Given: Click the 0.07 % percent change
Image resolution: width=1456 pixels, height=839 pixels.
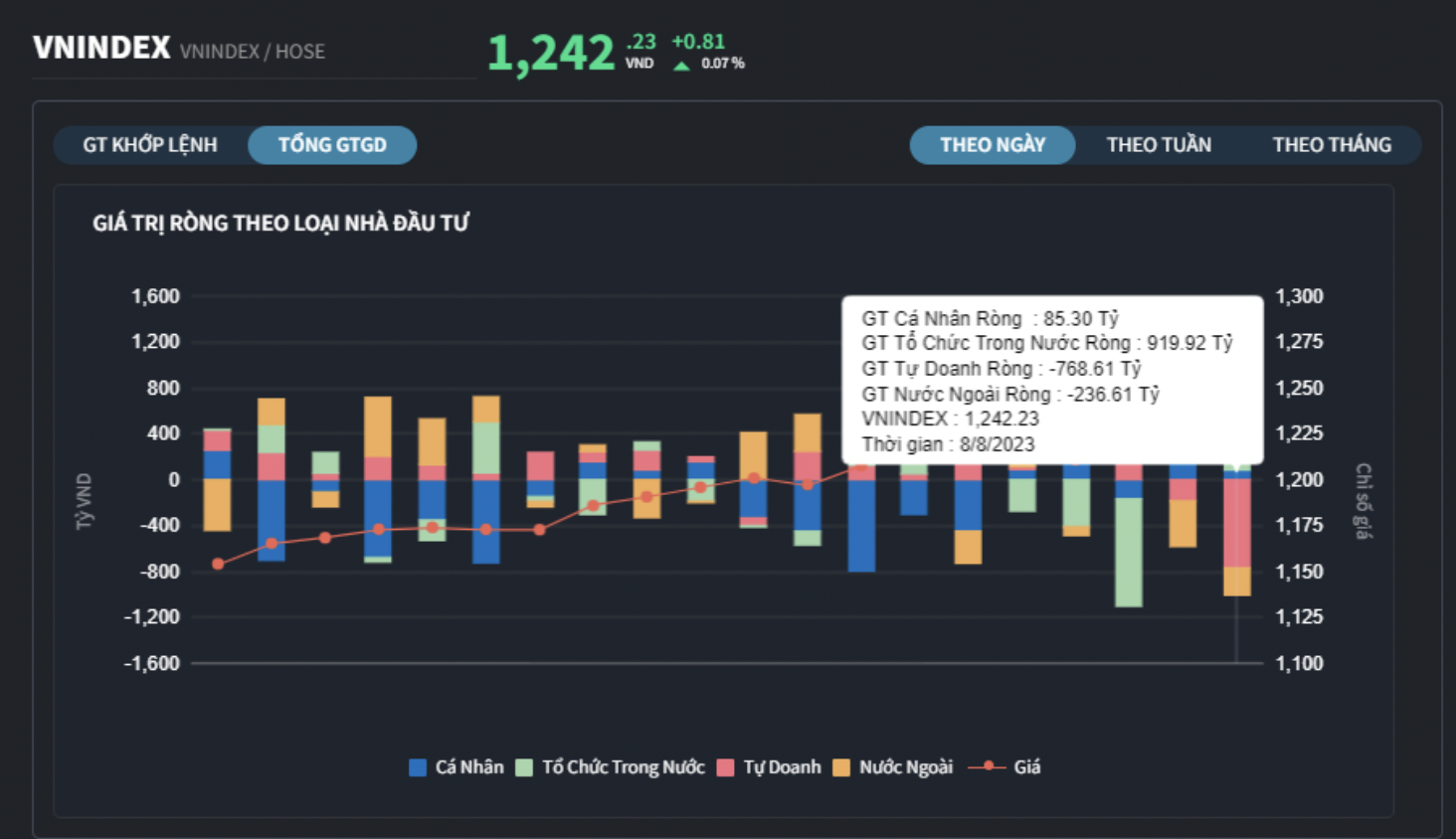Looking at the screenshot, I should [x=723, y=64].
